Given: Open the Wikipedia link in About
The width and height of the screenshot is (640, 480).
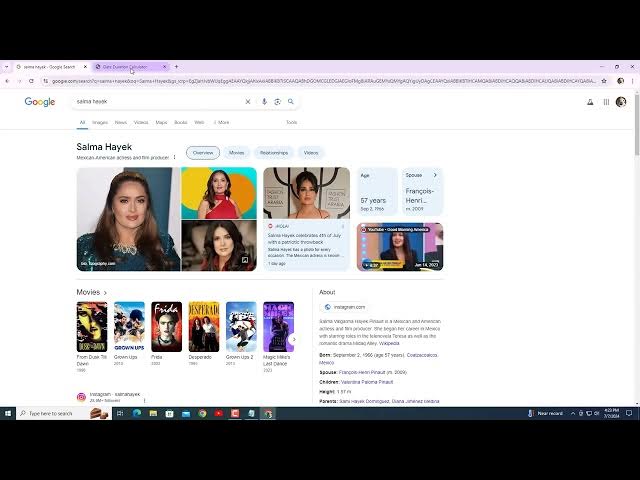Looking at the screenshot, I should tap(389, 344).
